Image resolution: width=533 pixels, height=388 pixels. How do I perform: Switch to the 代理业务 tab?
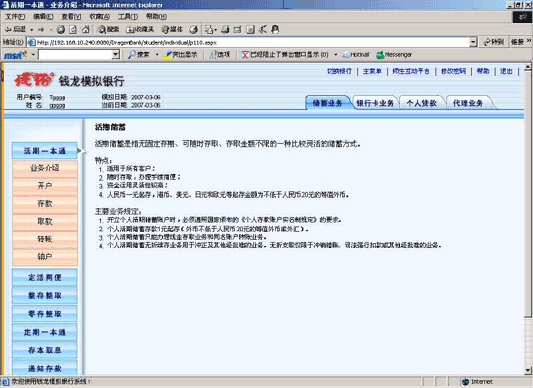coord(468,103)
